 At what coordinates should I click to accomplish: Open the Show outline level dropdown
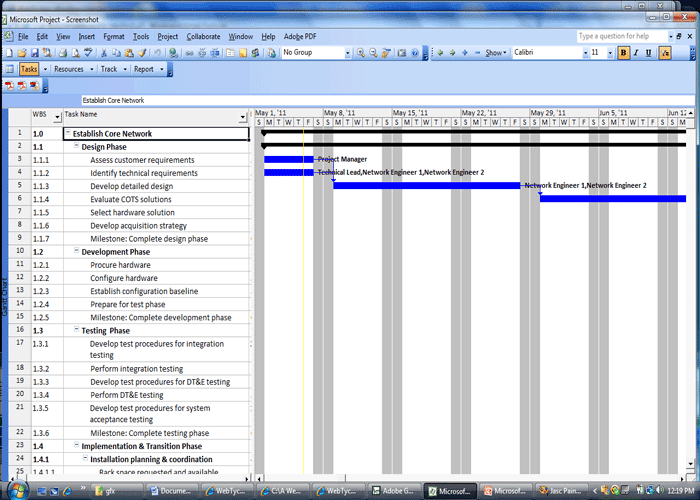[496, 53]
